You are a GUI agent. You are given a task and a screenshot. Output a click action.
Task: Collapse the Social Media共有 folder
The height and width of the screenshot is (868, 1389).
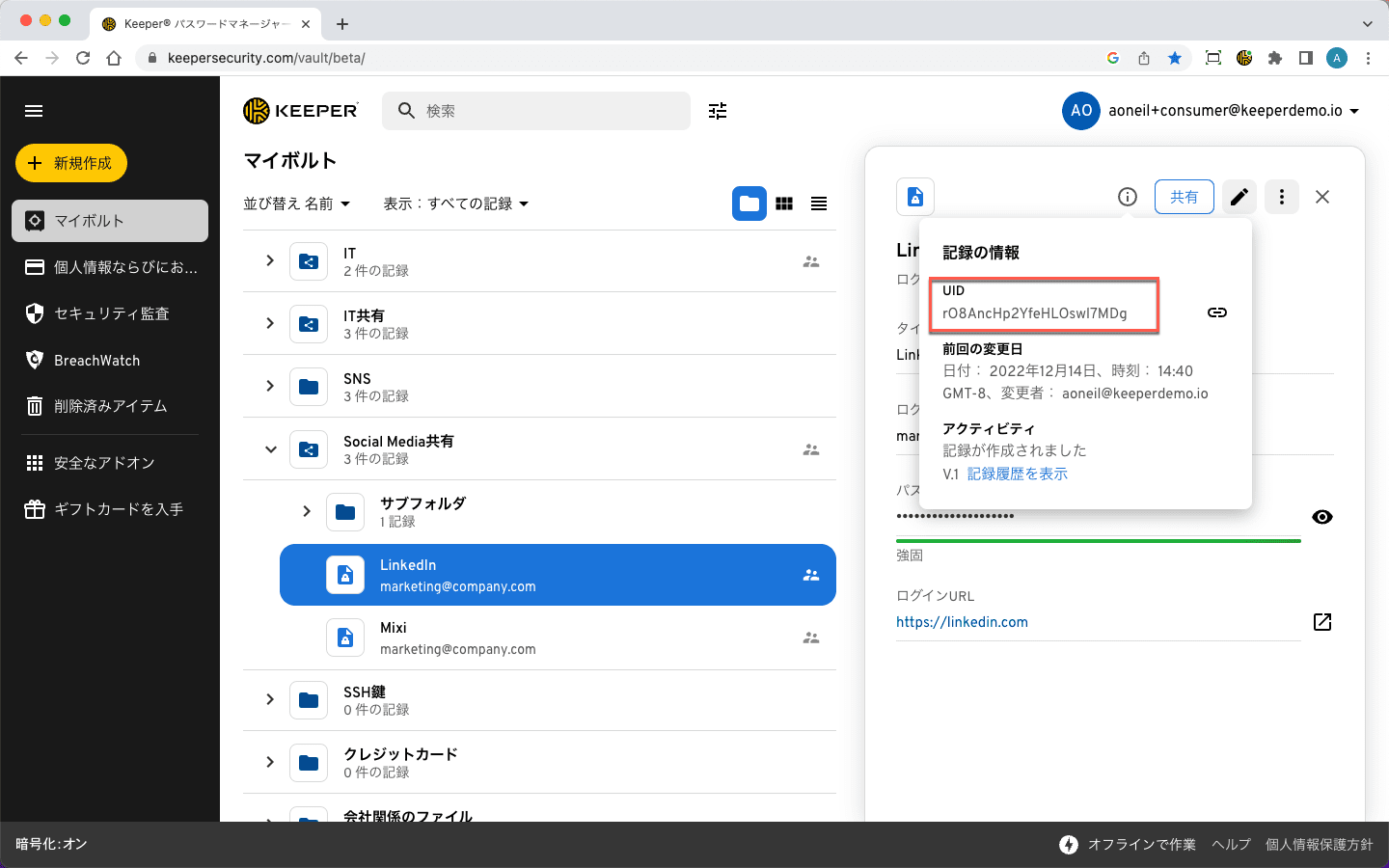[x=271, y=449]
